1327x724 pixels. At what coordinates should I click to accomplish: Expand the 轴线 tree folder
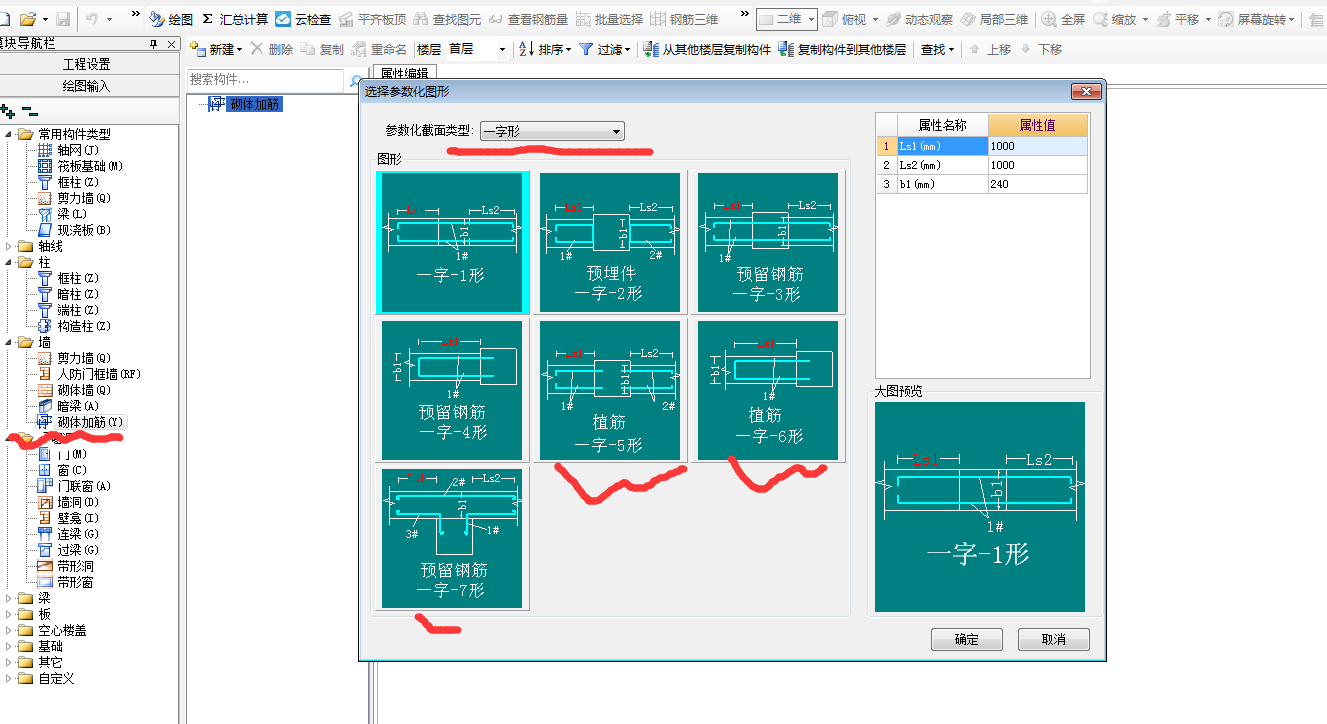[11, 246]
